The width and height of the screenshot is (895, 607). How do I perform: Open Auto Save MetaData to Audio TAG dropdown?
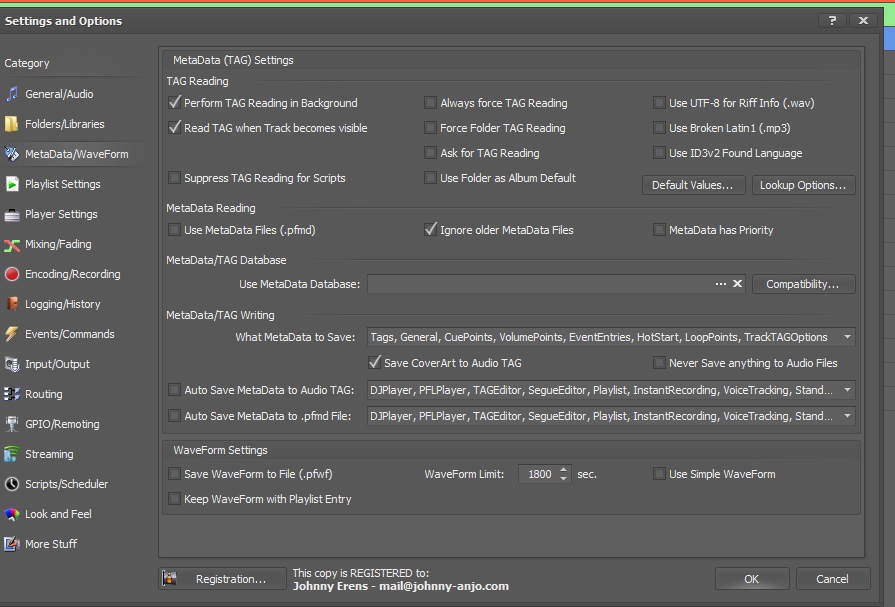847,390
